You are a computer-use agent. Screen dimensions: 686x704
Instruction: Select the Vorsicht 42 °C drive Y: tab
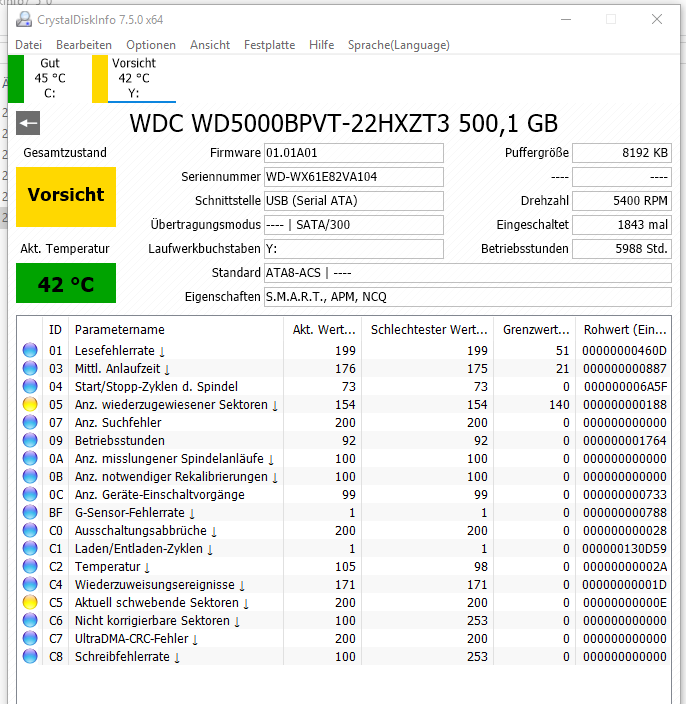(x=134, y=78)
